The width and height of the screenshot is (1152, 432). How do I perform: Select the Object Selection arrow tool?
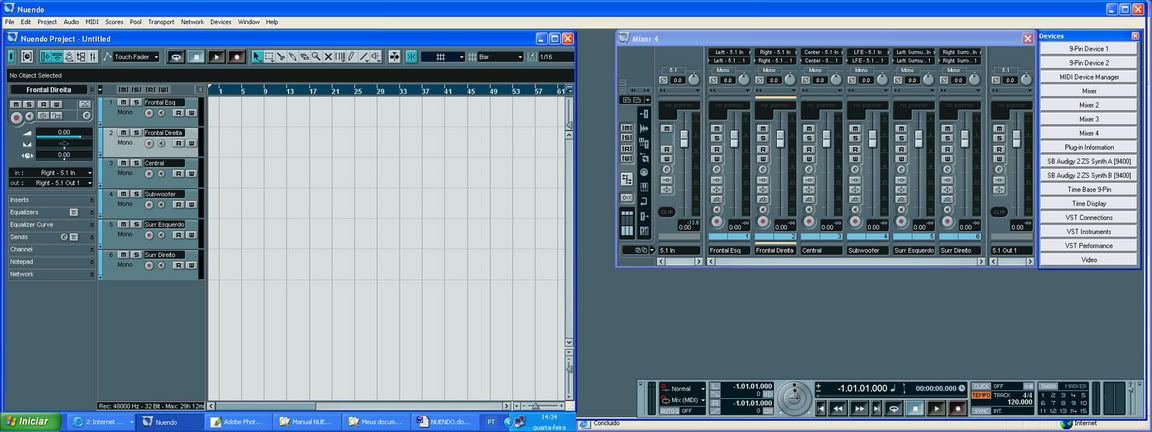click(x=256, y=57)
